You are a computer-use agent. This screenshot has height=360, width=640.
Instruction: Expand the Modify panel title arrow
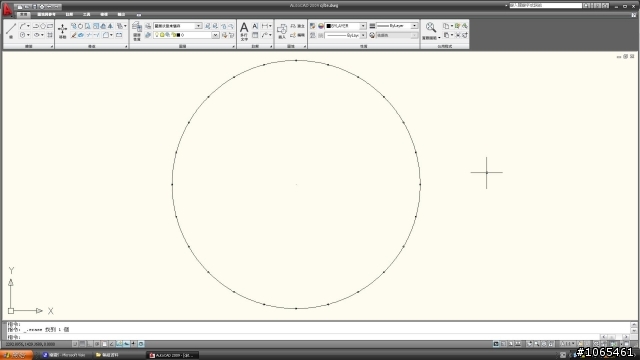tap(126, 47)
